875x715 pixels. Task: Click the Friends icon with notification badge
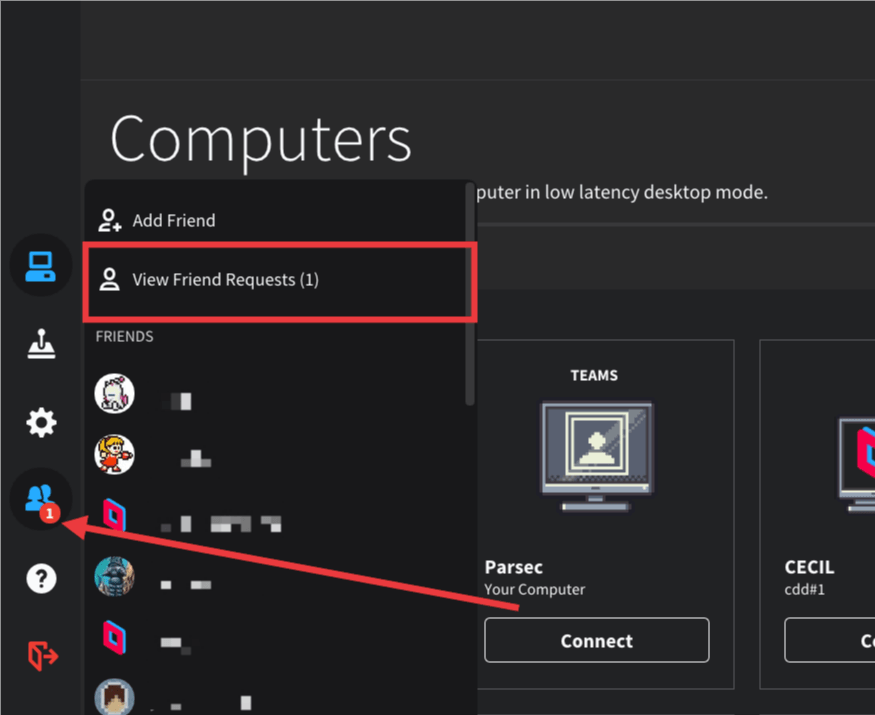coord(41,499)
